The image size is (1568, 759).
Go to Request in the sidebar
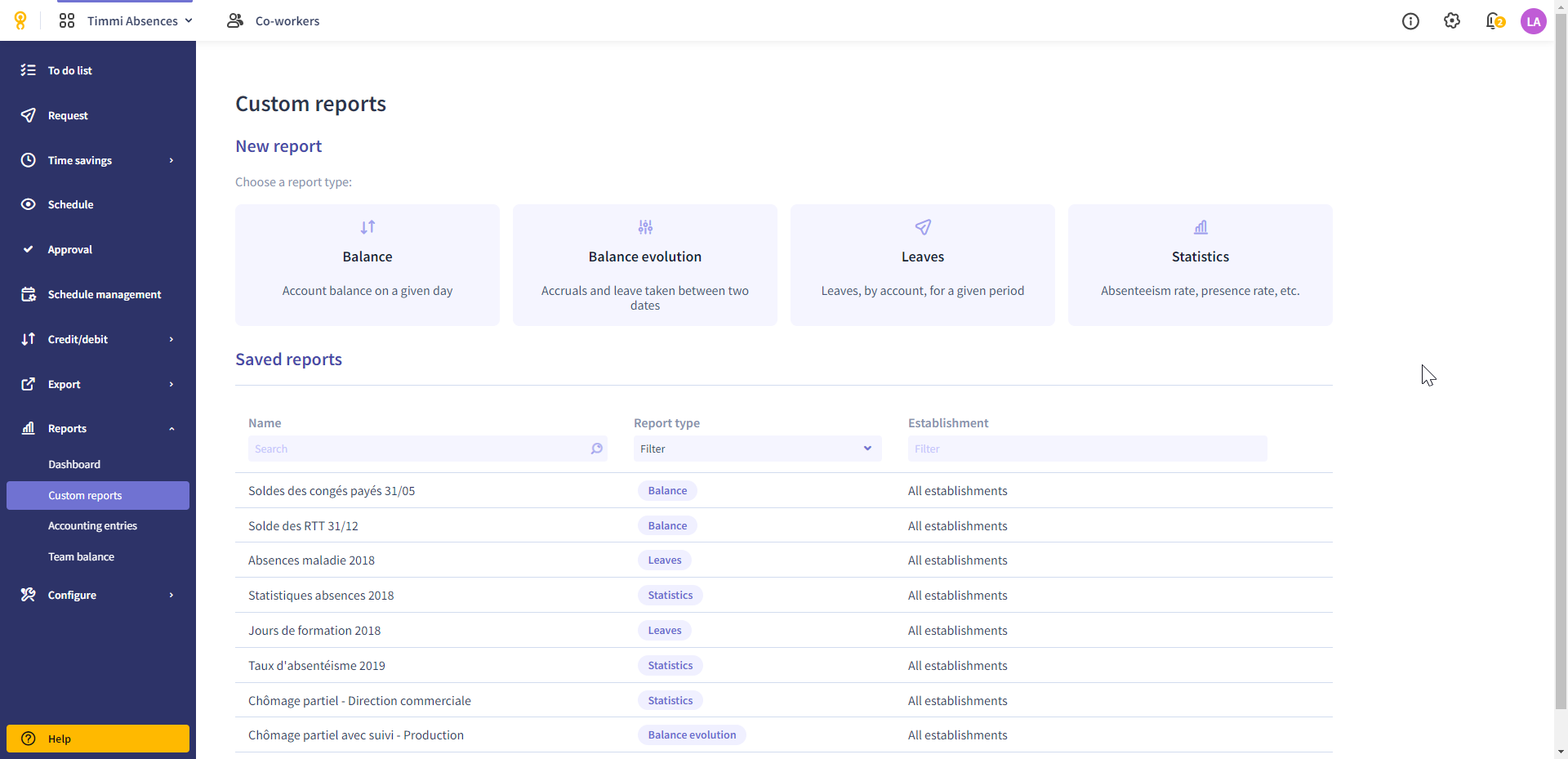98,115
